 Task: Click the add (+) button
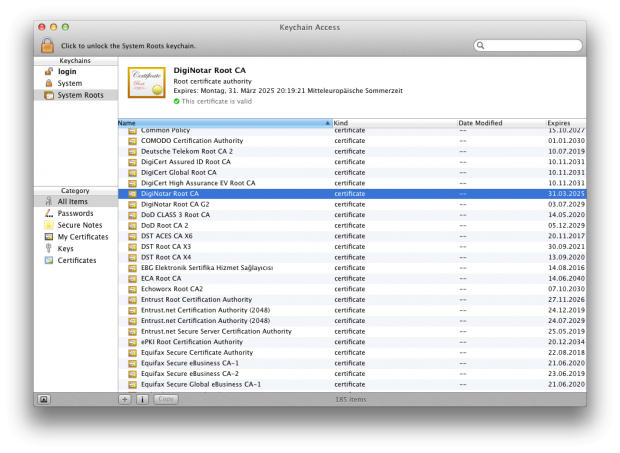click(125, 399)
